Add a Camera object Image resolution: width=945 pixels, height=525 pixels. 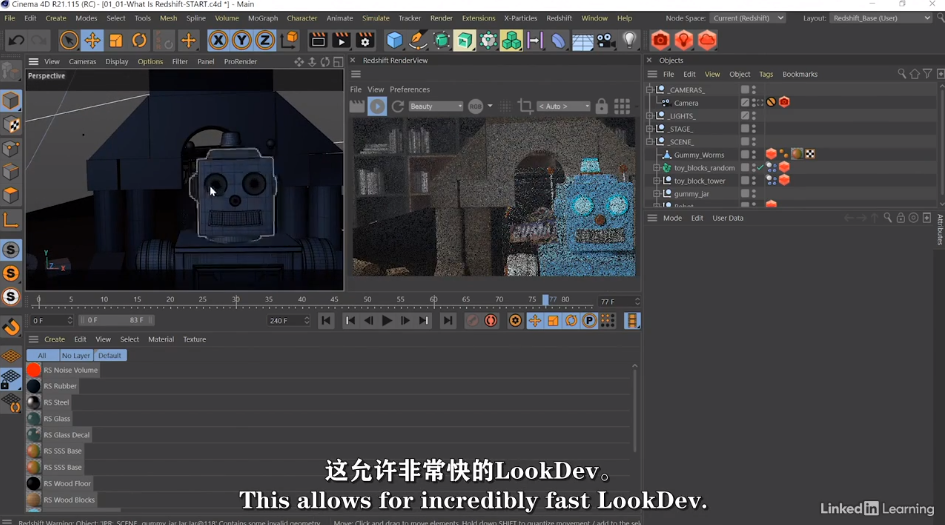click(x=606, y=40)
